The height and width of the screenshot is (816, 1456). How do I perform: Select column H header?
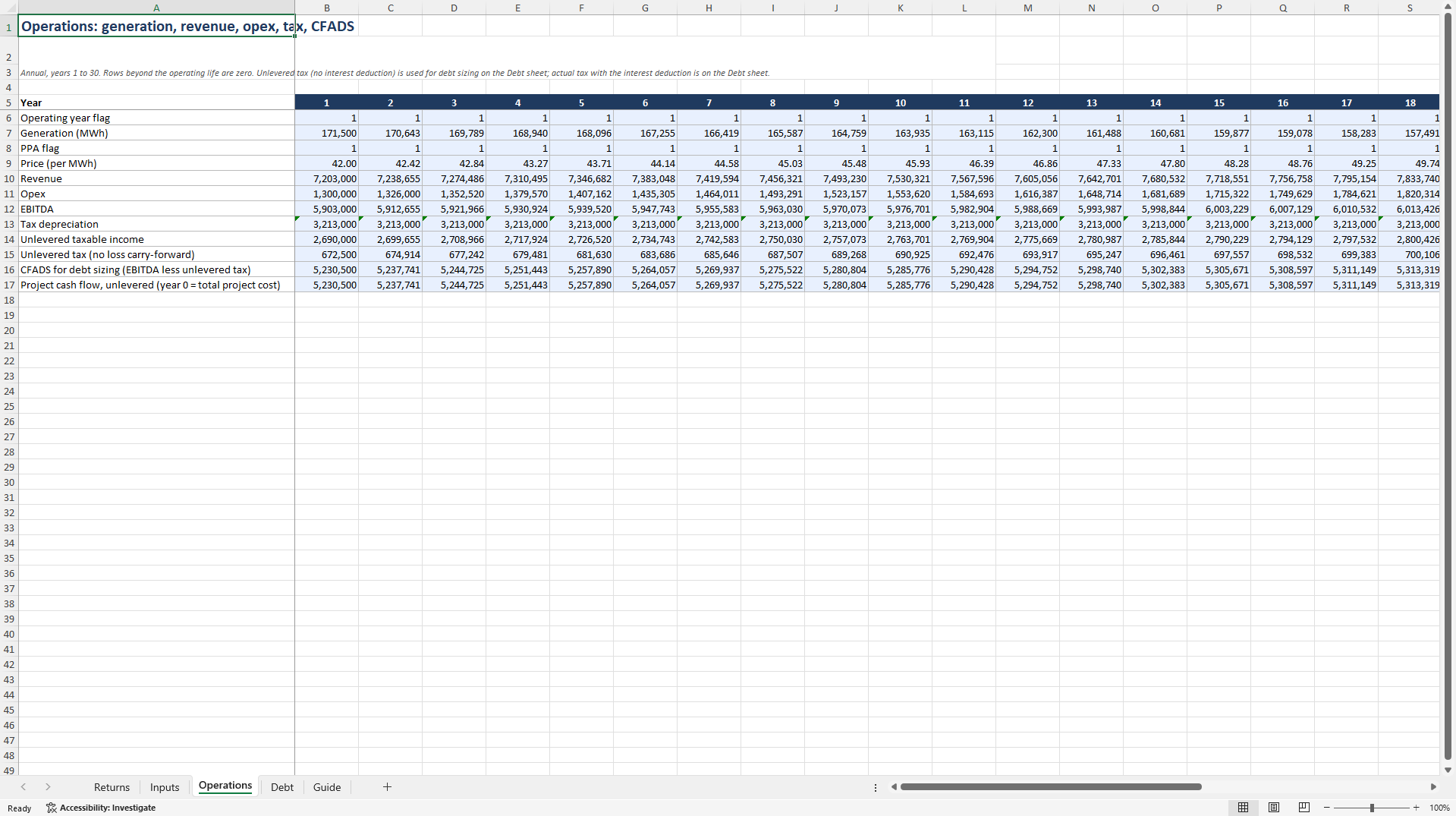pos(709,8)
